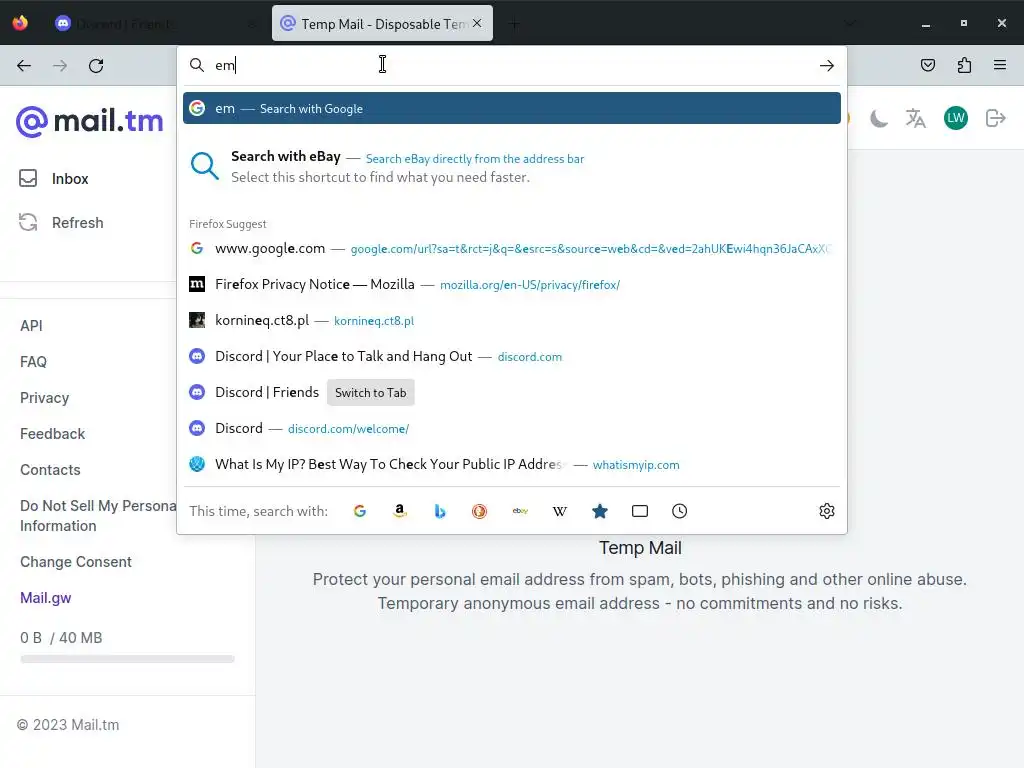Click in the address bar text field
The image size is (1024, 768).
coord(513,65)
